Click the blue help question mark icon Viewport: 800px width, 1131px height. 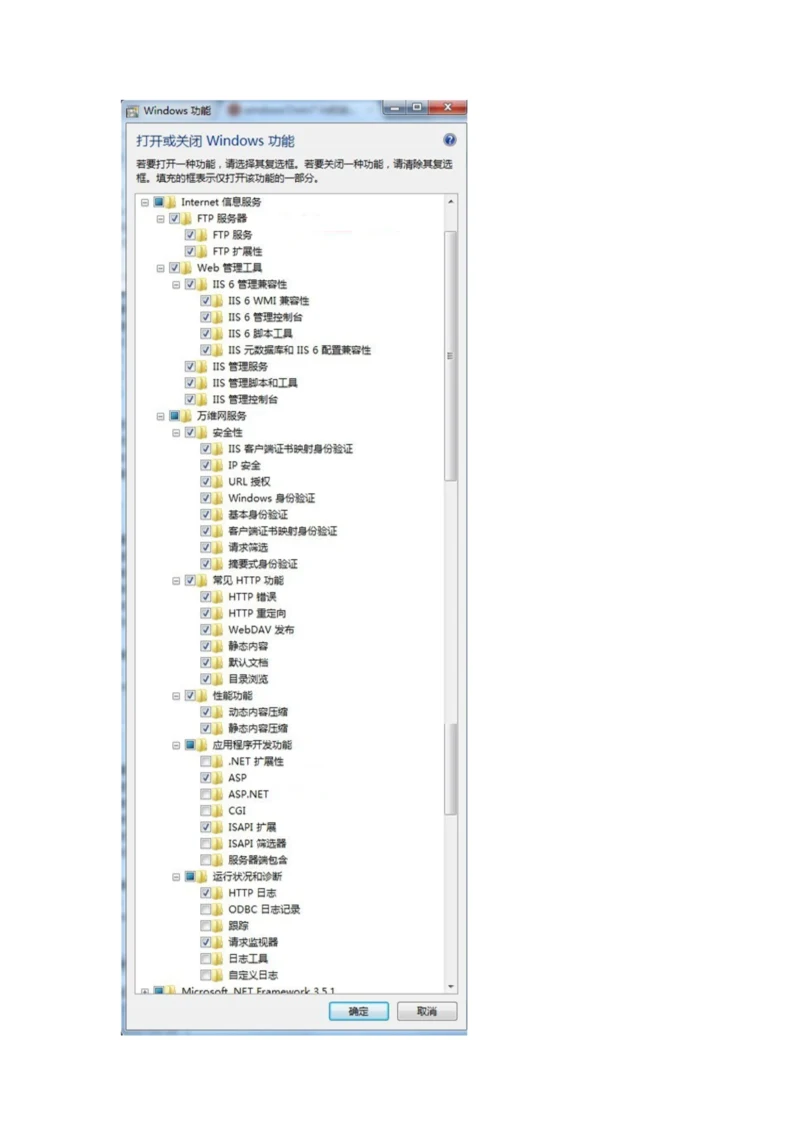(449, 140)
